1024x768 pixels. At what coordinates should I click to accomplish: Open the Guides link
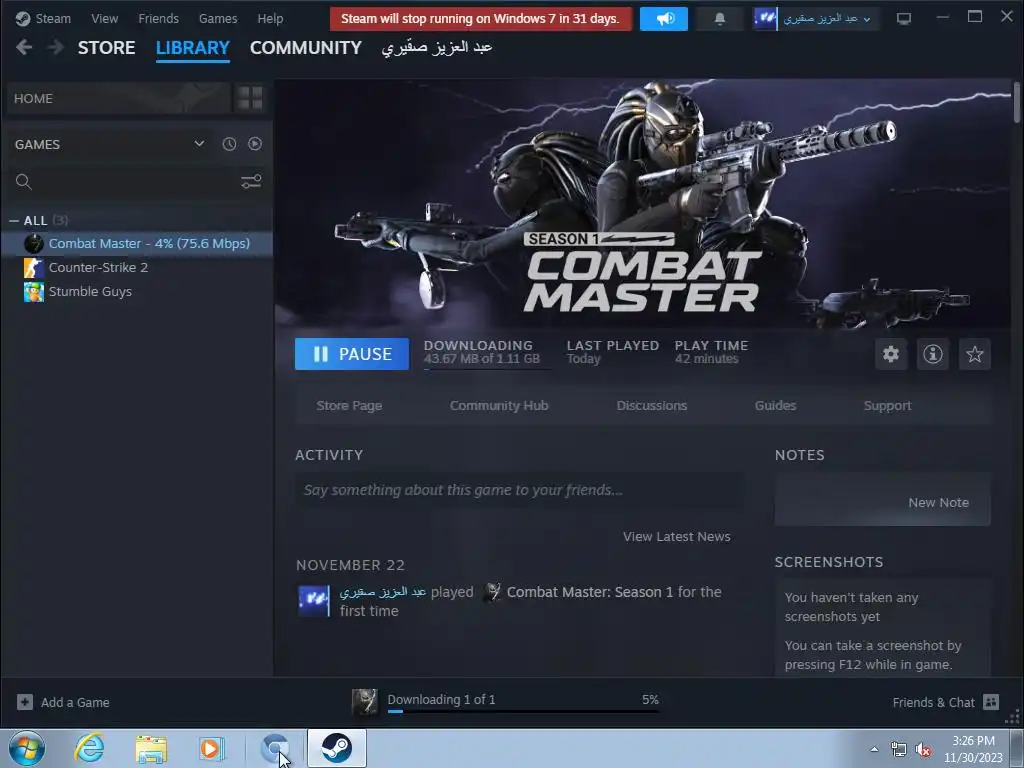[775, 406]
